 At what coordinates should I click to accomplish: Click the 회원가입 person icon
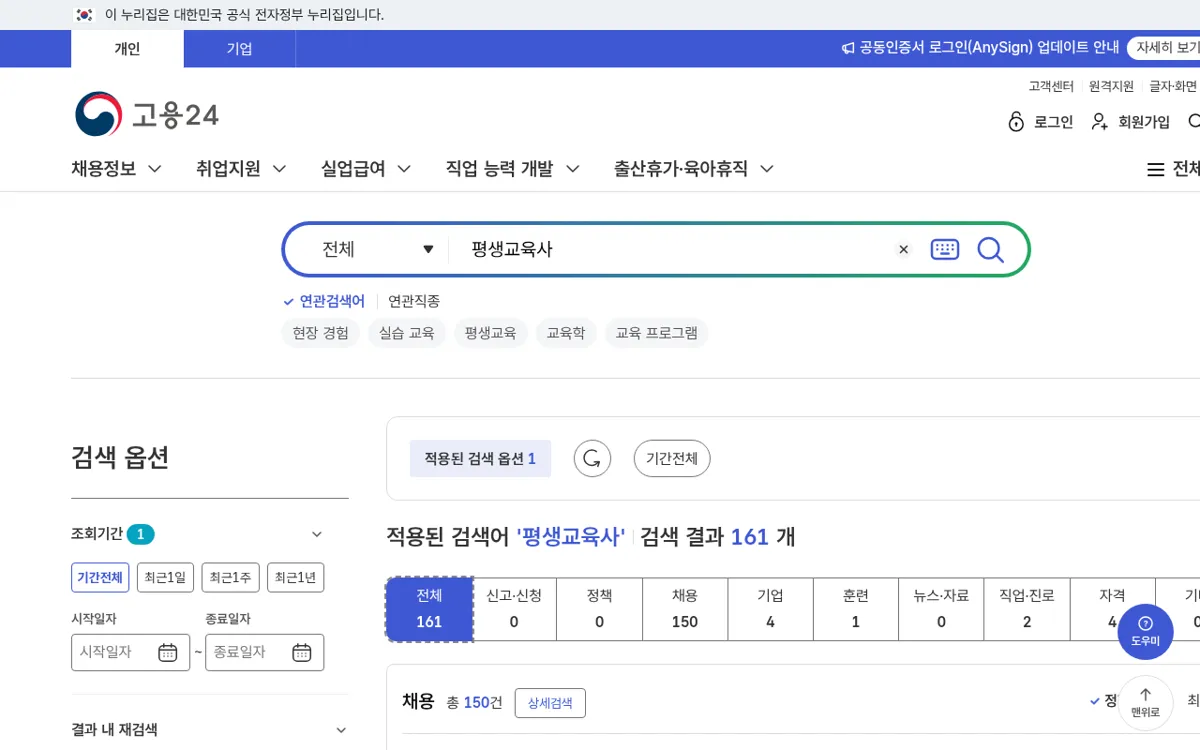coord(1100,122)
